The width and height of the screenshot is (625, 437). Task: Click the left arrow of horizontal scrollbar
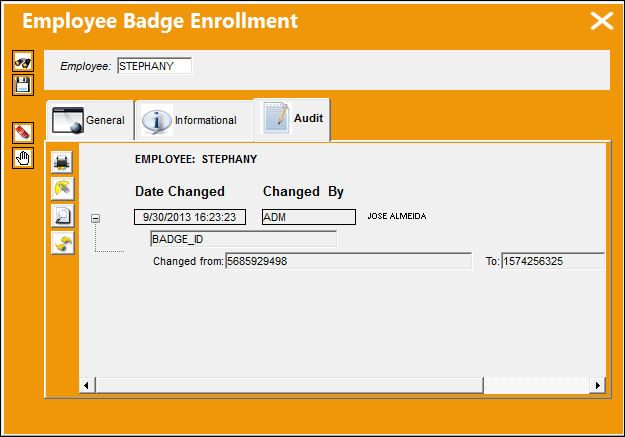click(86, 385)
